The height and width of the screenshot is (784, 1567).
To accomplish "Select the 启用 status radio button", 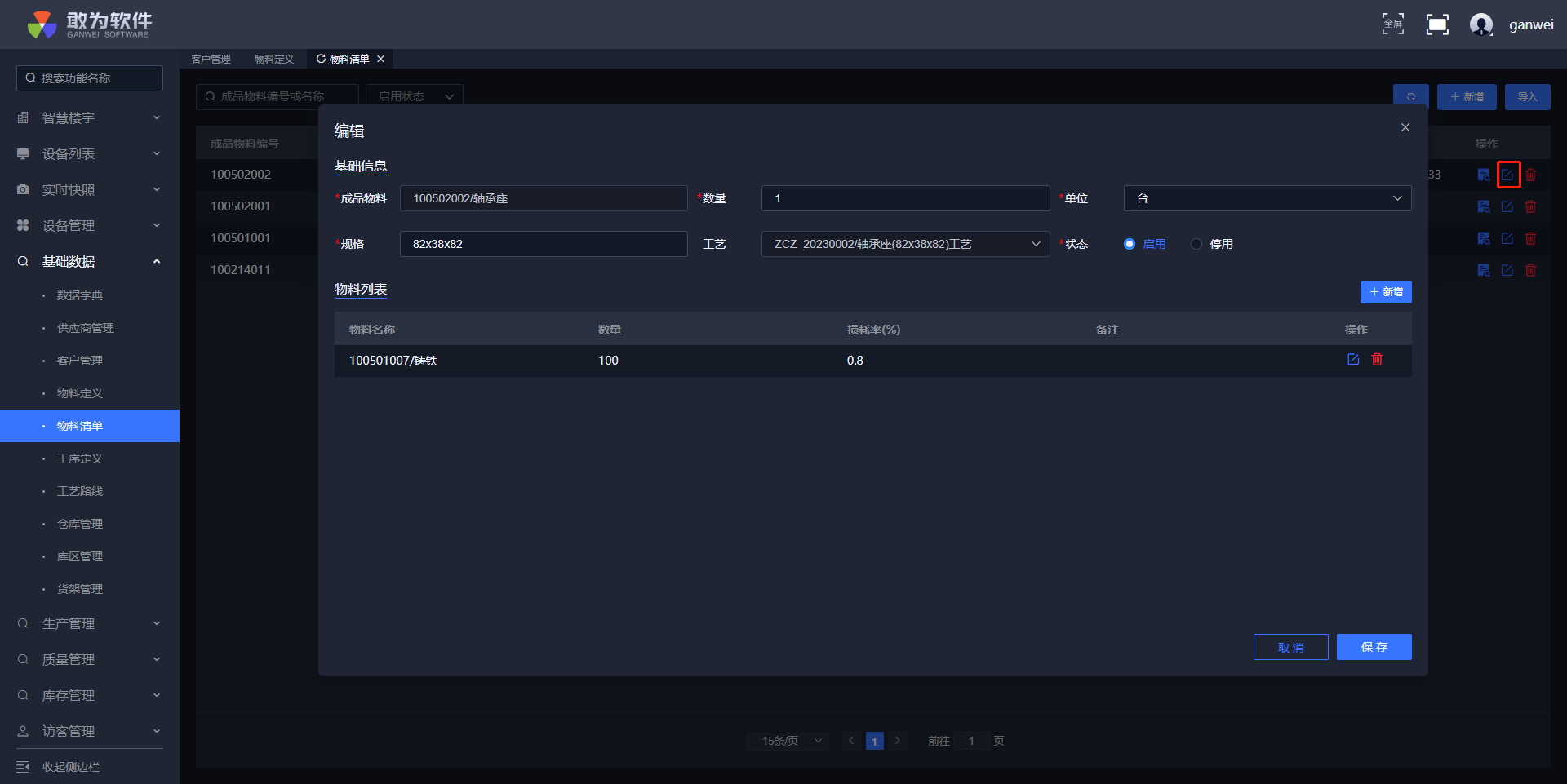I will (x=1130, y=244).
